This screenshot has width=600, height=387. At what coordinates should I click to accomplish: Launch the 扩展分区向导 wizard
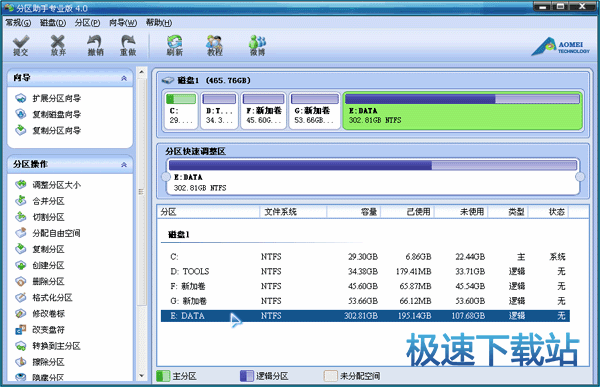coord(48,98)
